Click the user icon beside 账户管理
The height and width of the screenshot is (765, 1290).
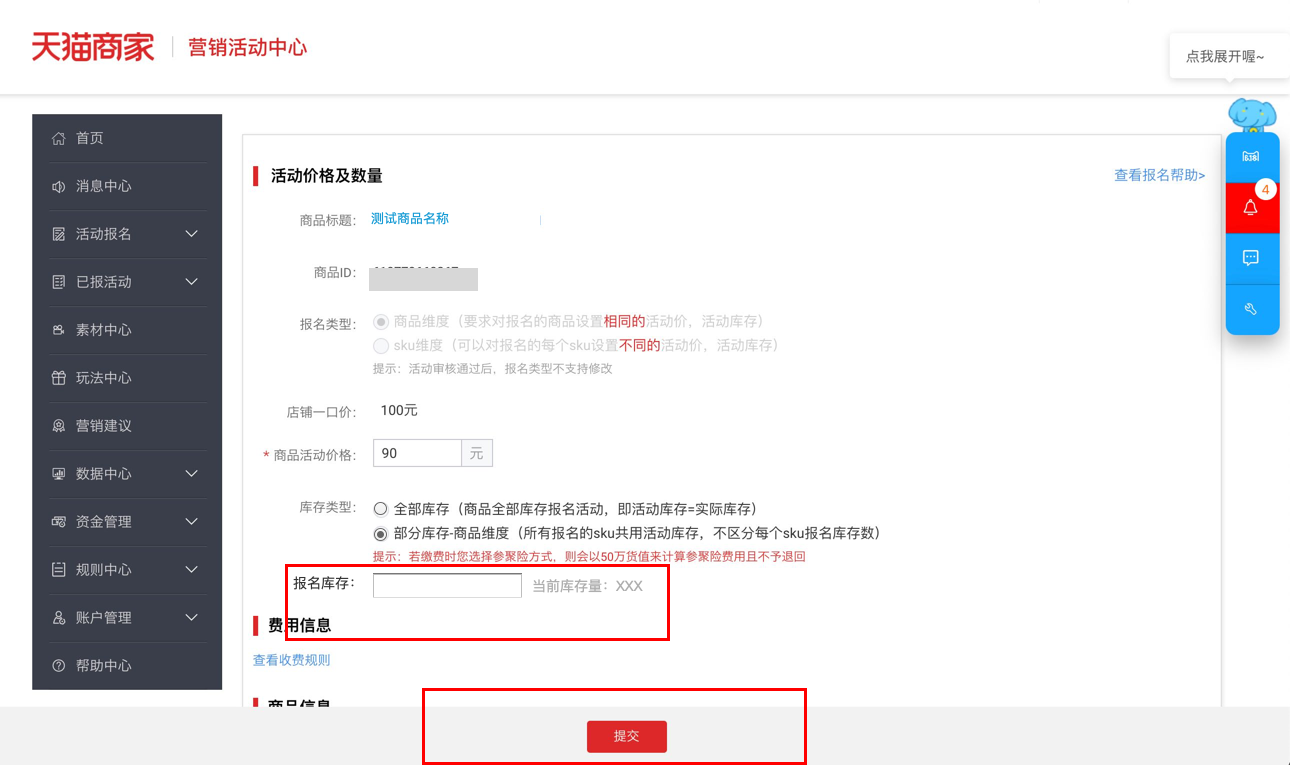pos(58,618)
